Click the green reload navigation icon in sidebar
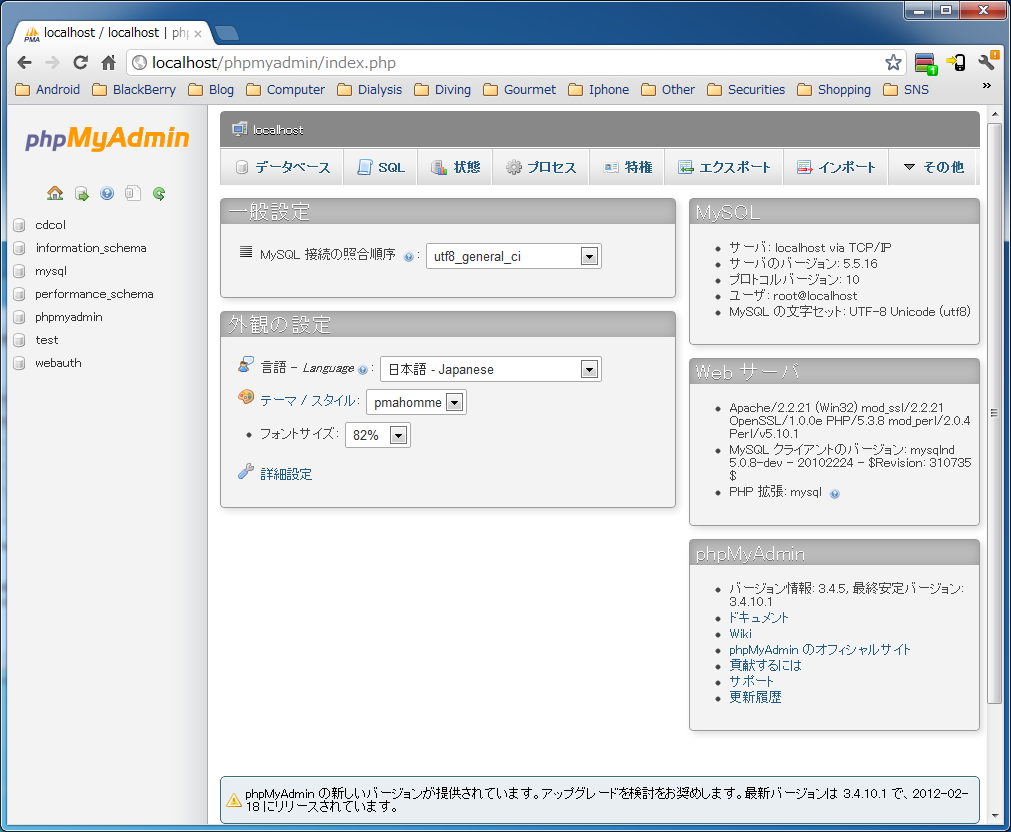The image size is (1011, 832). 159,193
